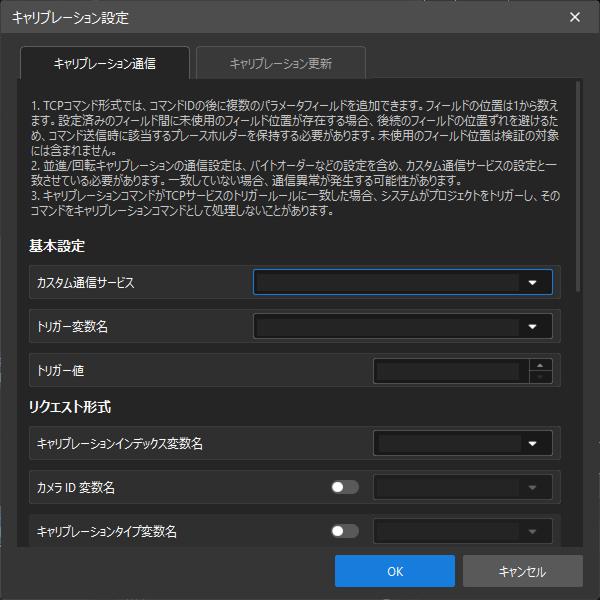
Task: Switch to the キャリブレーション通信 tab
Action: pyautogui.click(x=104, y=63)
